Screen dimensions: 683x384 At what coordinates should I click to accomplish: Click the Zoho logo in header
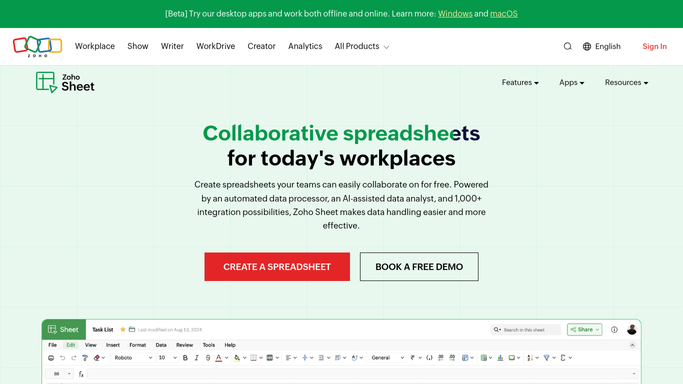pyautogui.click(x=37, y=47)
